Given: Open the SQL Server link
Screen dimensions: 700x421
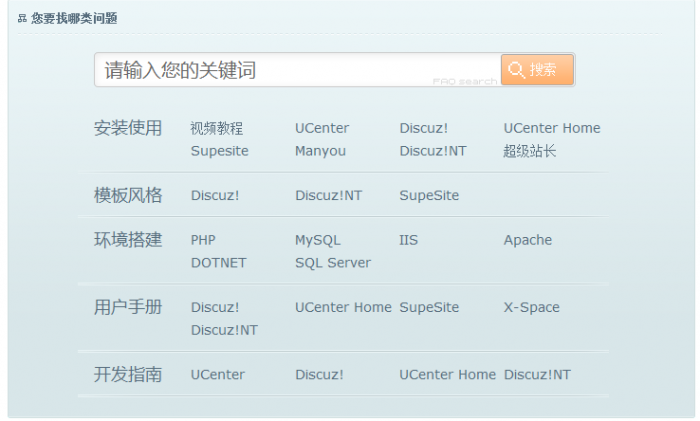Looking at the screenshot, I should click(x=333, y=263).
